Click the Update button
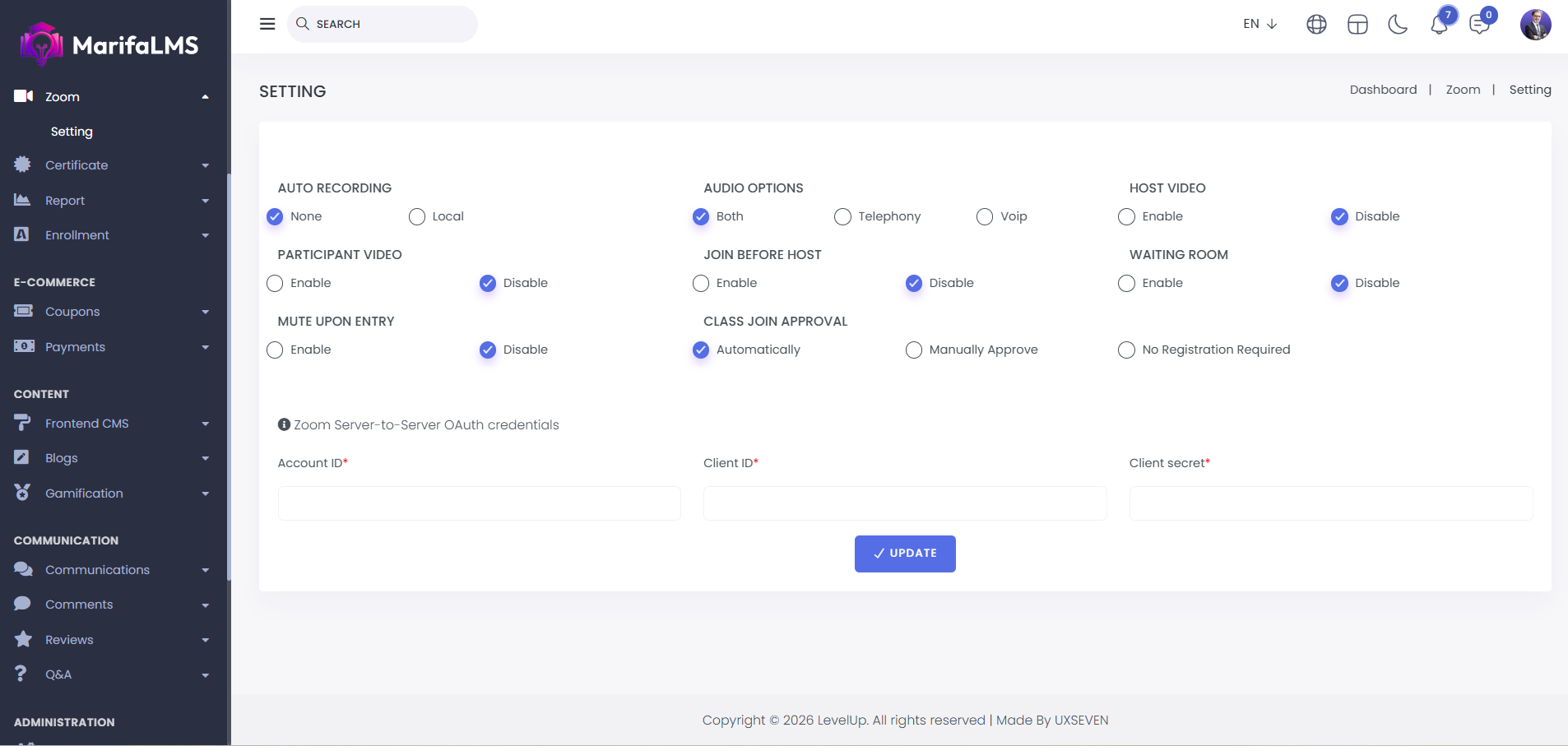The image size is (1568, 746). [x=904, y=554]
